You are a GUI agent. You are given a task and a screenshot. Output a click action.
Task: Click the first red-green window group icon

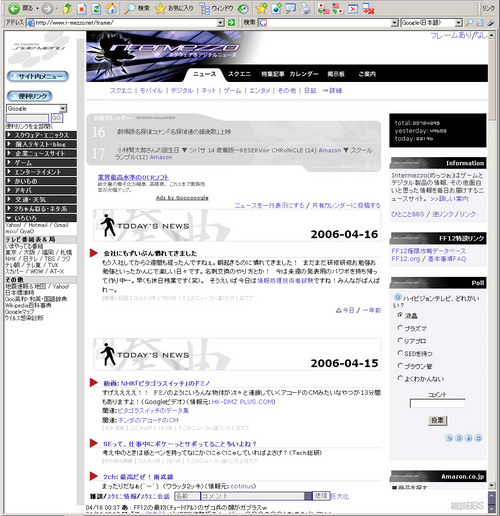tap(323, 8)
